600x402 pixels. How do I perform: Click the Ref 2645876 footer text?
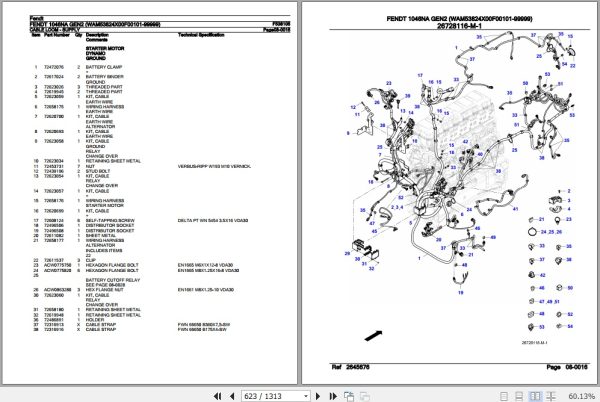tap(351, 367)
